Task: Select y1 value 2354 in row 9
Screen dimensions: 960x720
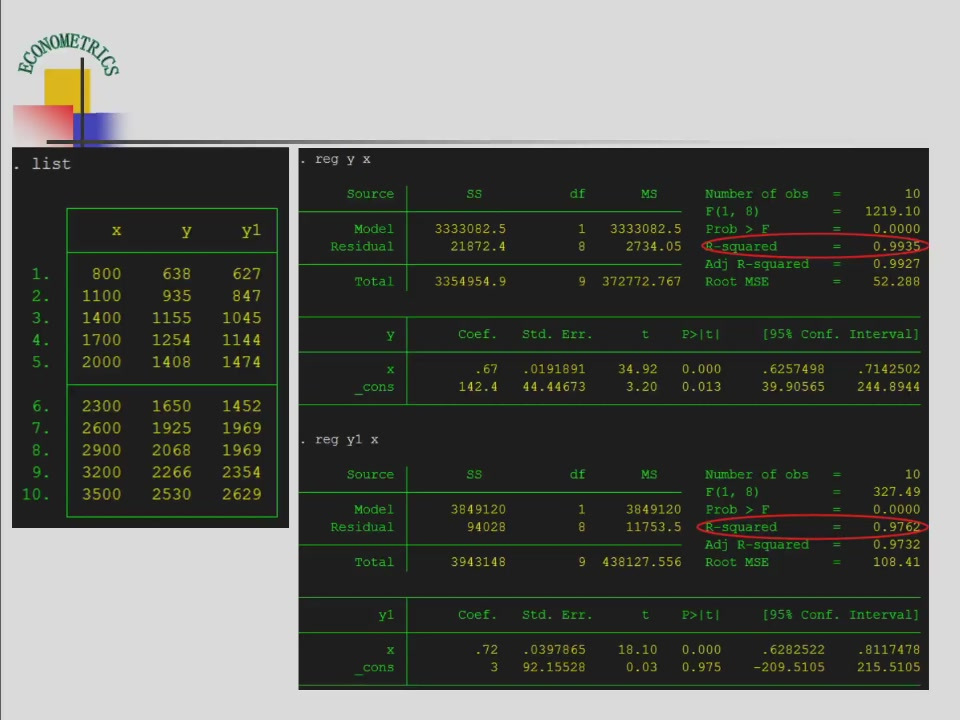Action: click(242, 472)
